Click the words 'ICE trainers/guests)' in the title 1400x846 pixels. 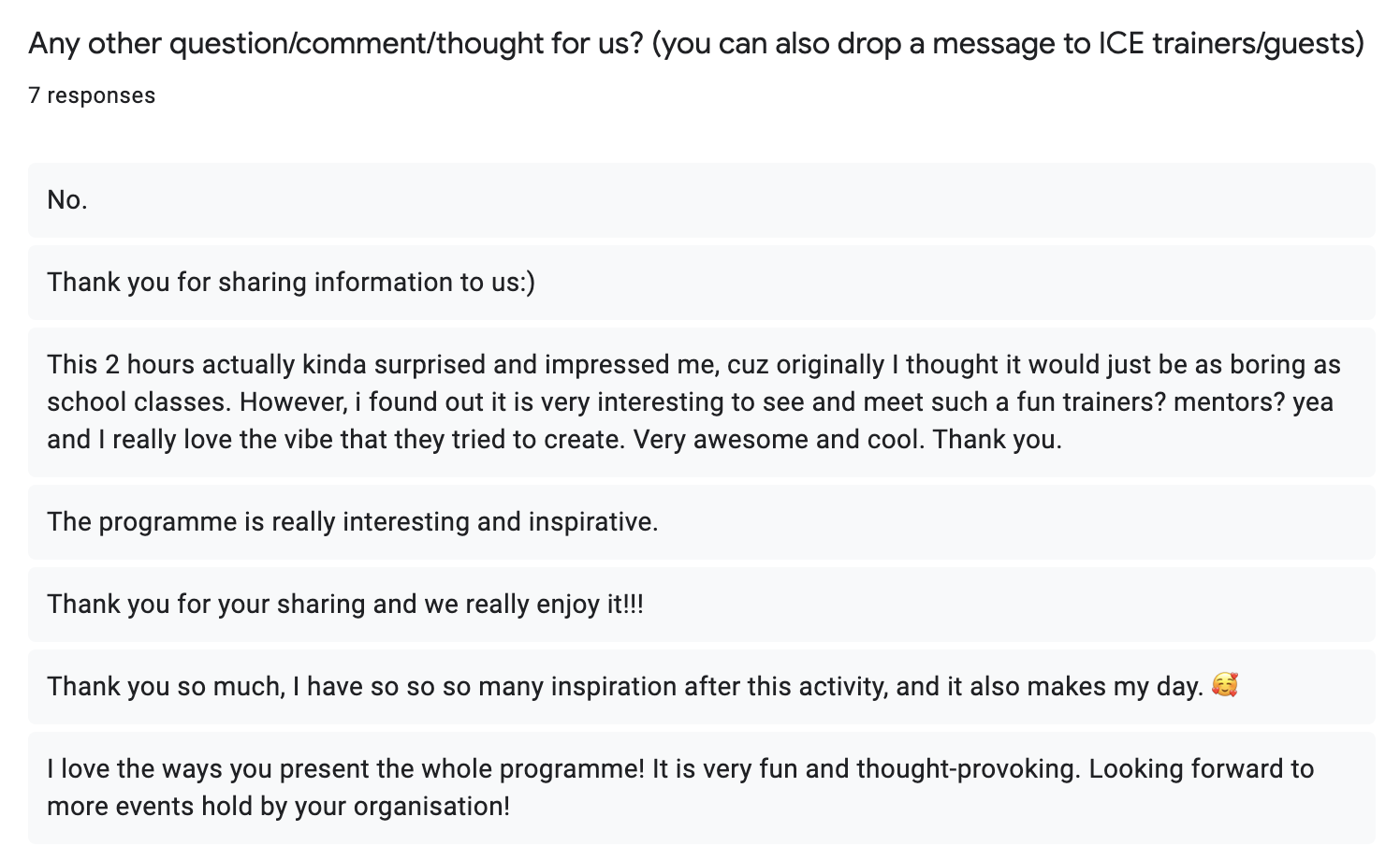(1231, 43)
